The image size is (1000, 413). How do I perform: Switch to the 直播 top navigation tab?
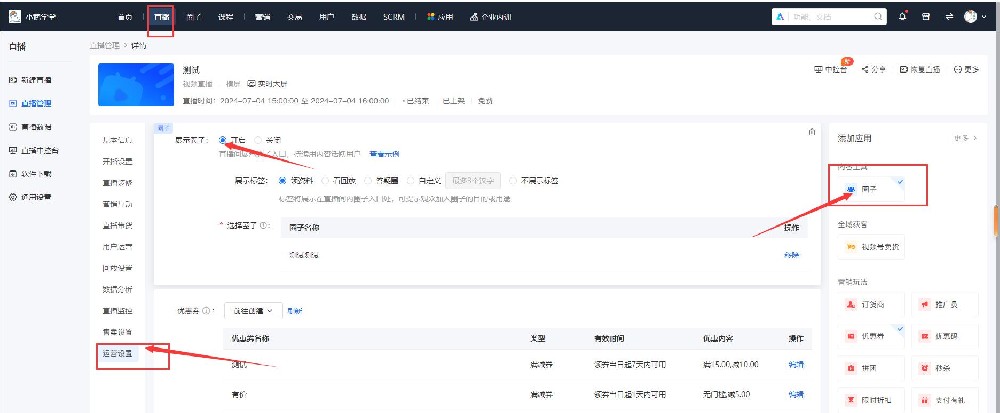pos(161,17)
